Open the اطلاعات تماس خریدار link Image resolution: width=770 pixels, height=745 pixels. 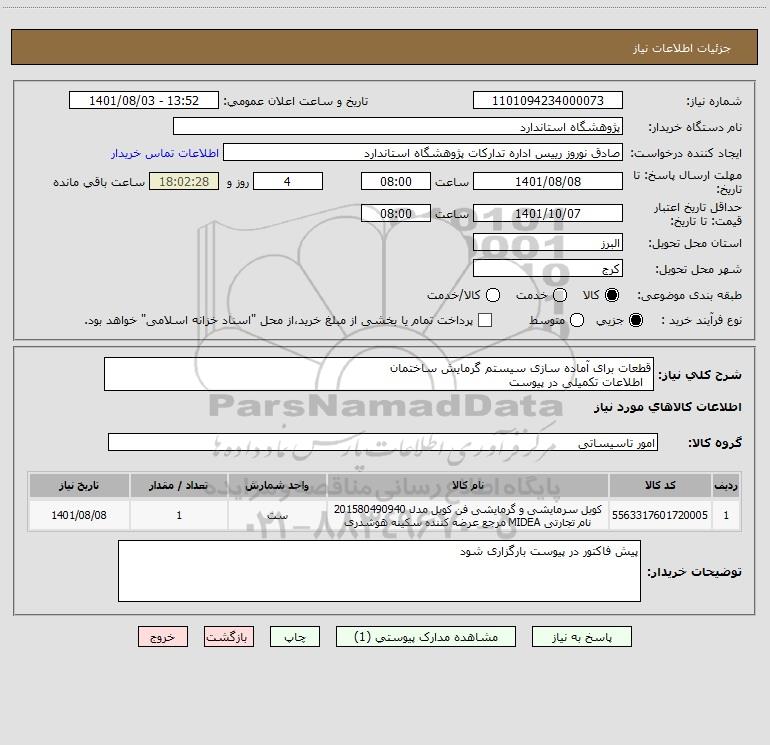coord(165,153)
